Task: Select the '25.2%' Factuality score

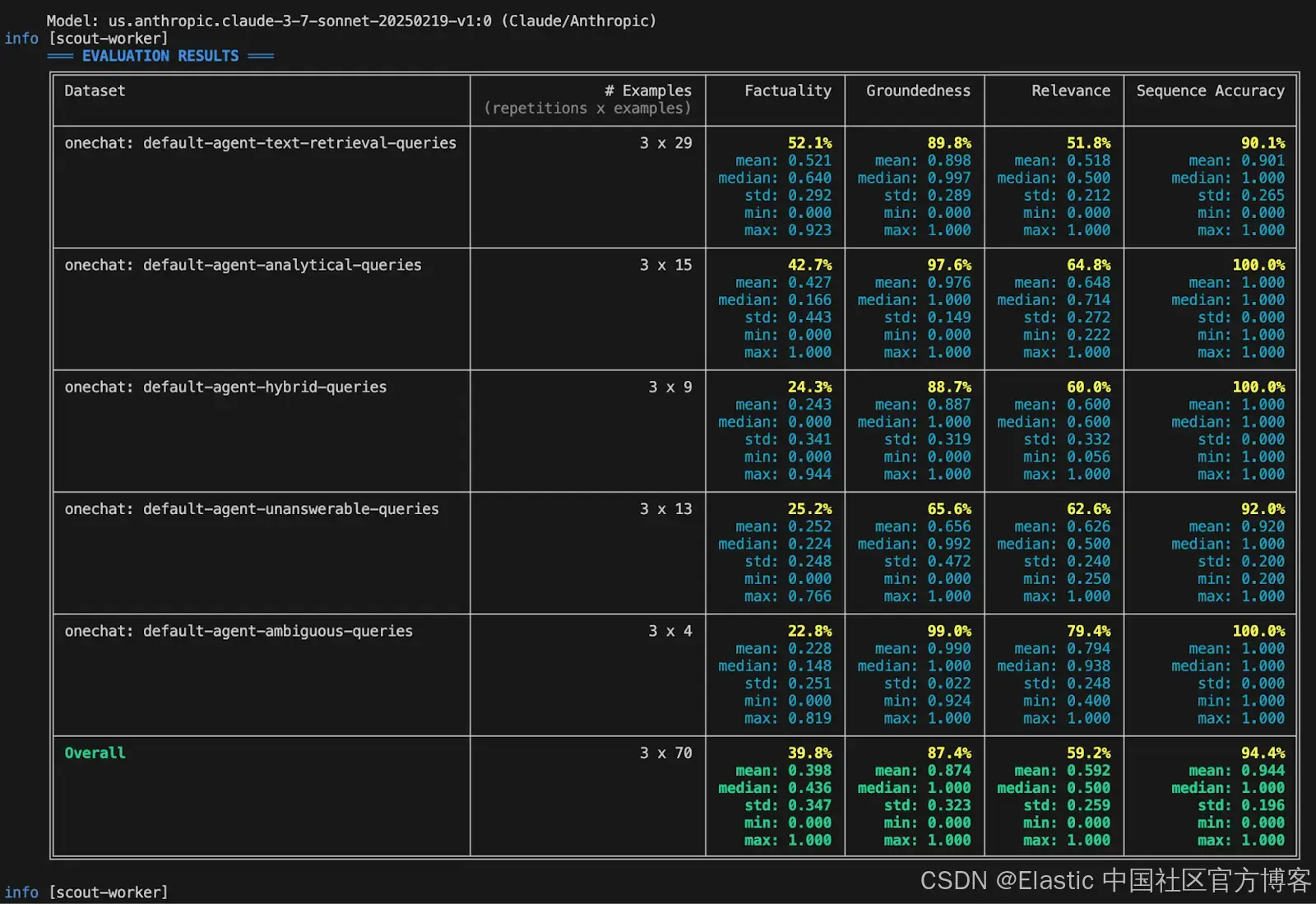Action: pos(809,509)
